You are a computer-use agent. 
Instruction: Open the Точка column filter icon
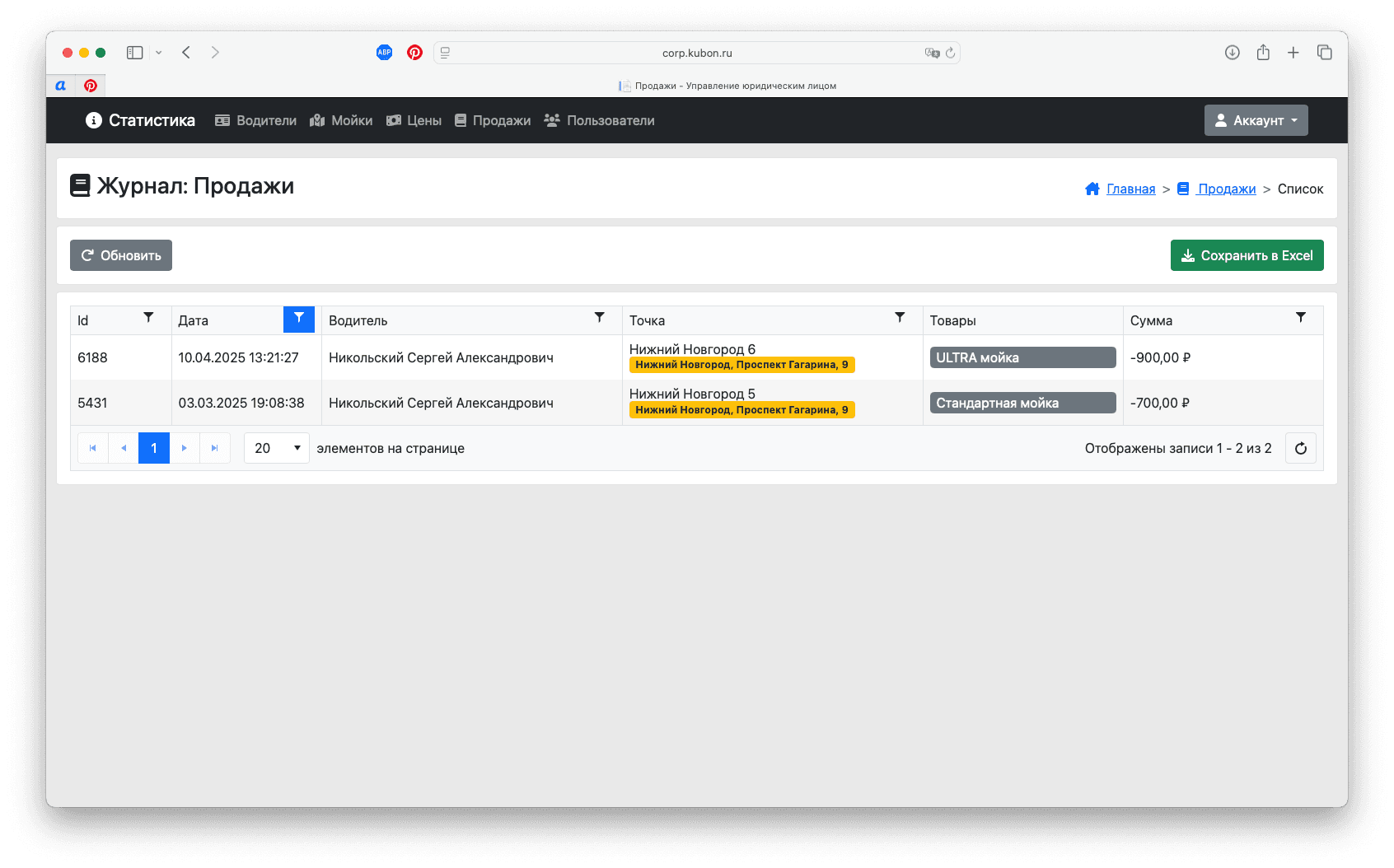pyautogui.click(x=900, y=318)
